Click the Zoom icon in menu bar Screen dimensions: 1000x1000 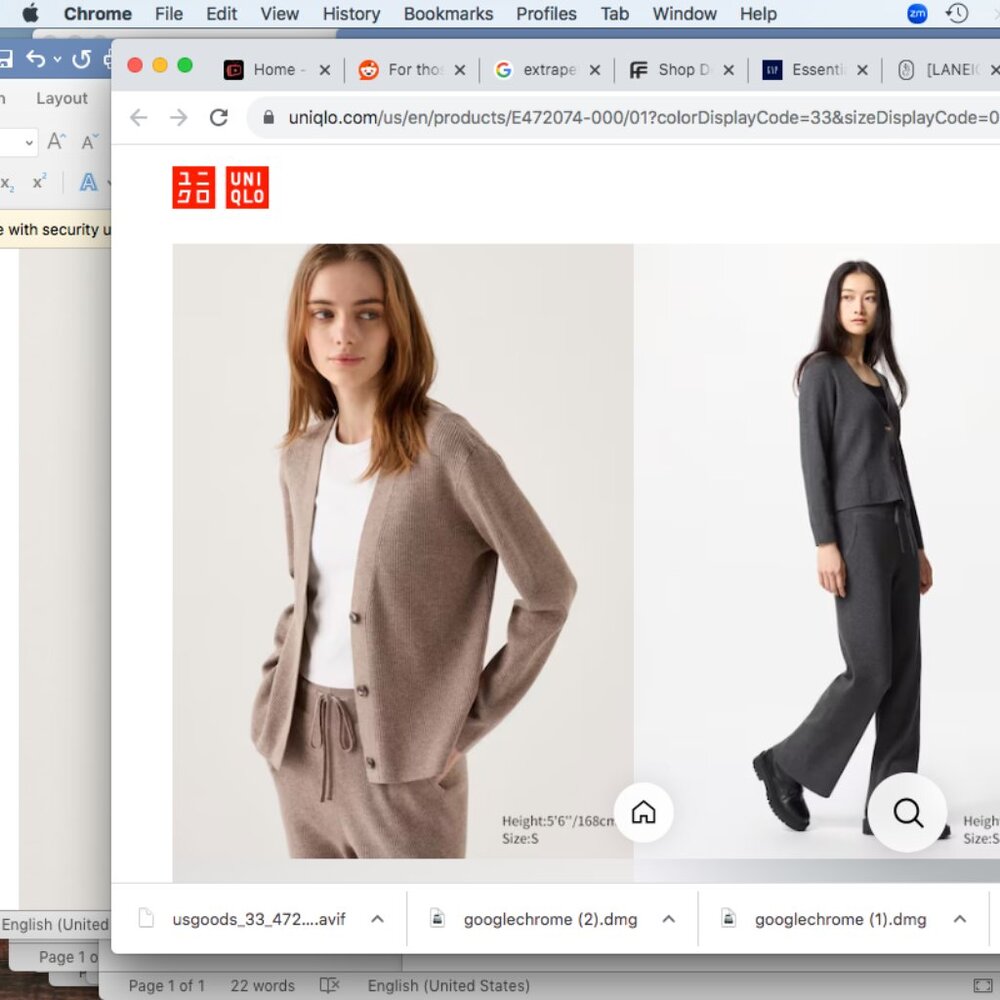click(917, 14)
